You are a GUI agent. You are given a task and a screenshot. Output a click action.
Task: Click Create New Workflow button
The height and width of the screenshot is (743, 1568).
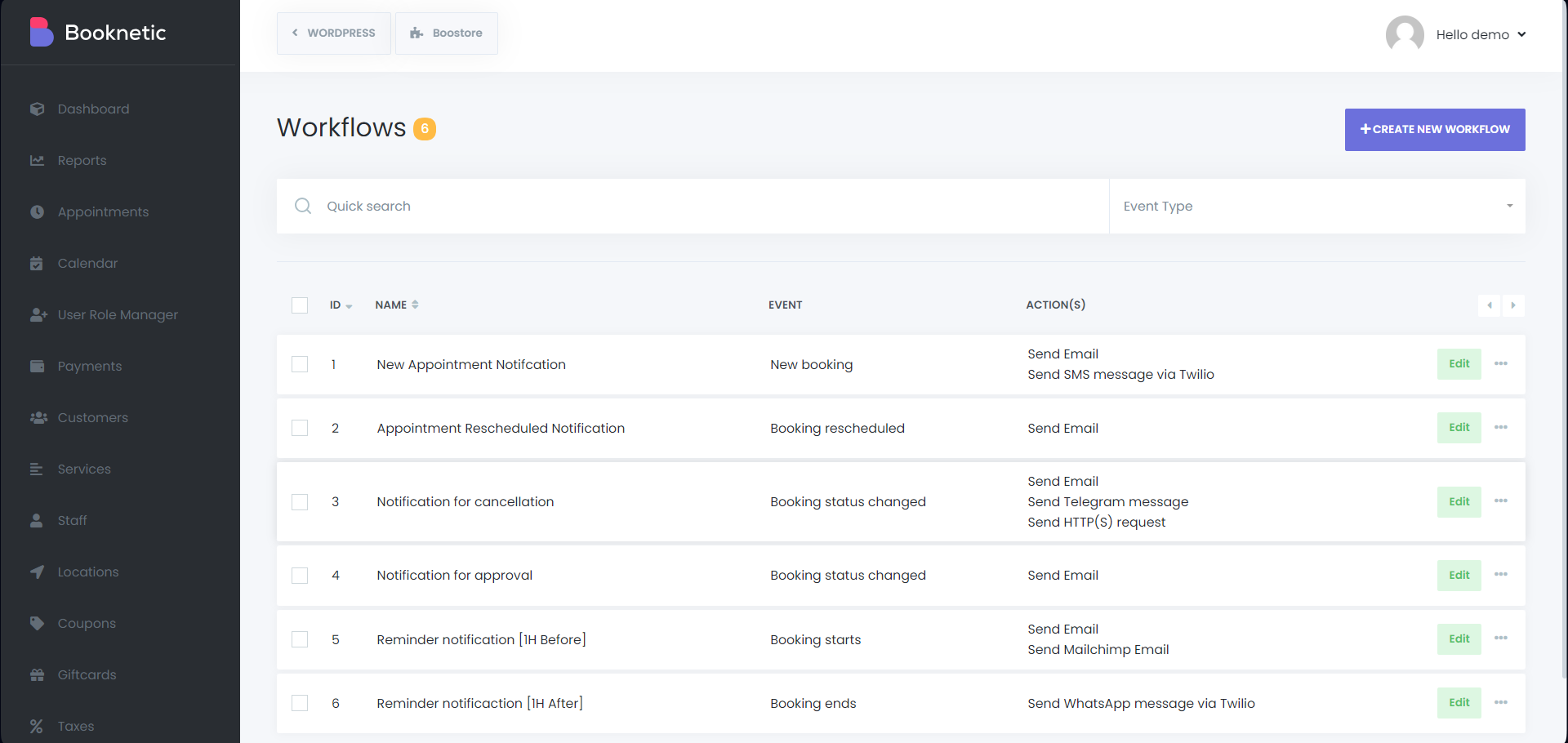pyautogui.click(x=1435, y=130)
